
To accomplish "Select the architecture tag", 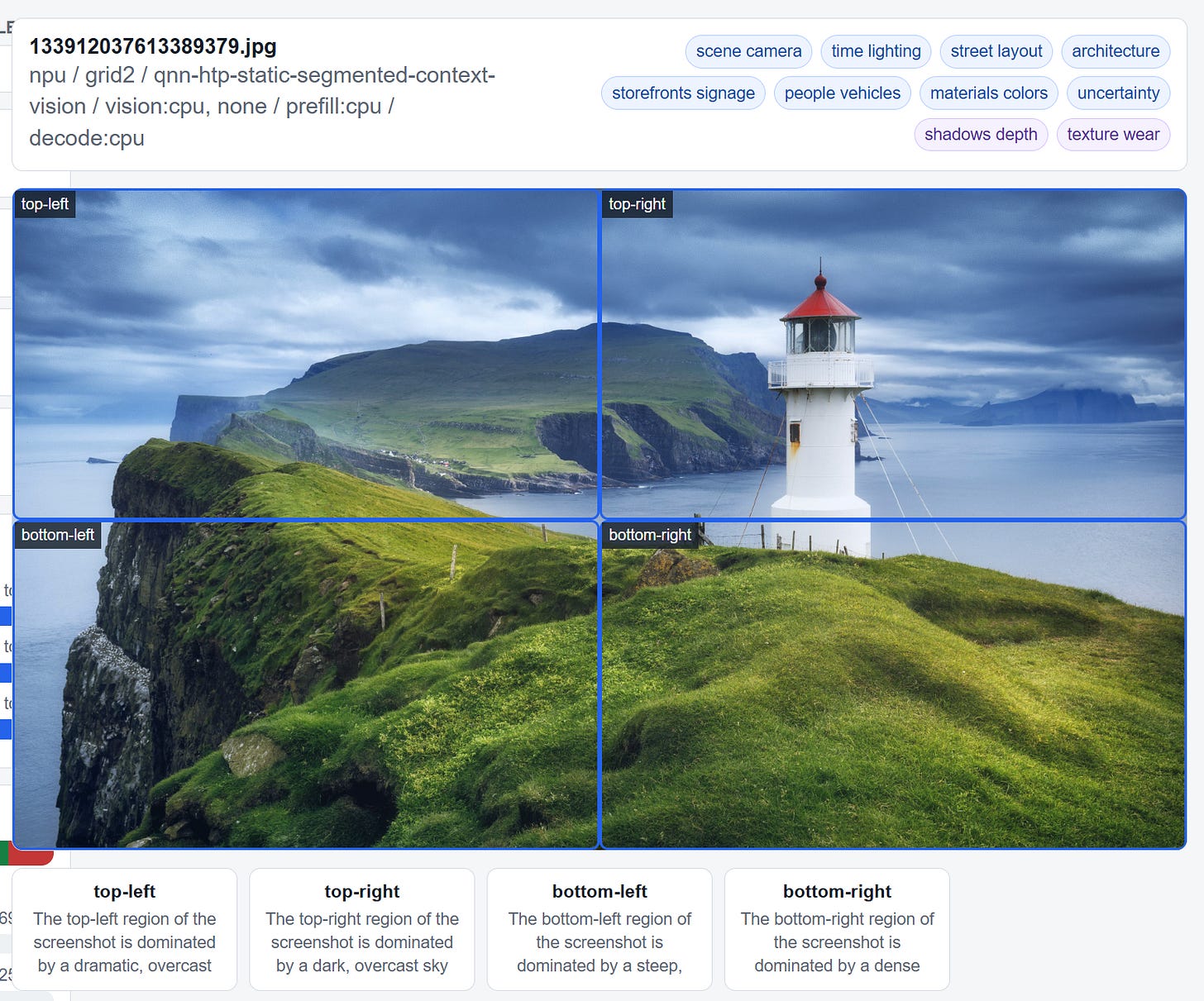I will pyautogui.click(x=1116, y=51).
